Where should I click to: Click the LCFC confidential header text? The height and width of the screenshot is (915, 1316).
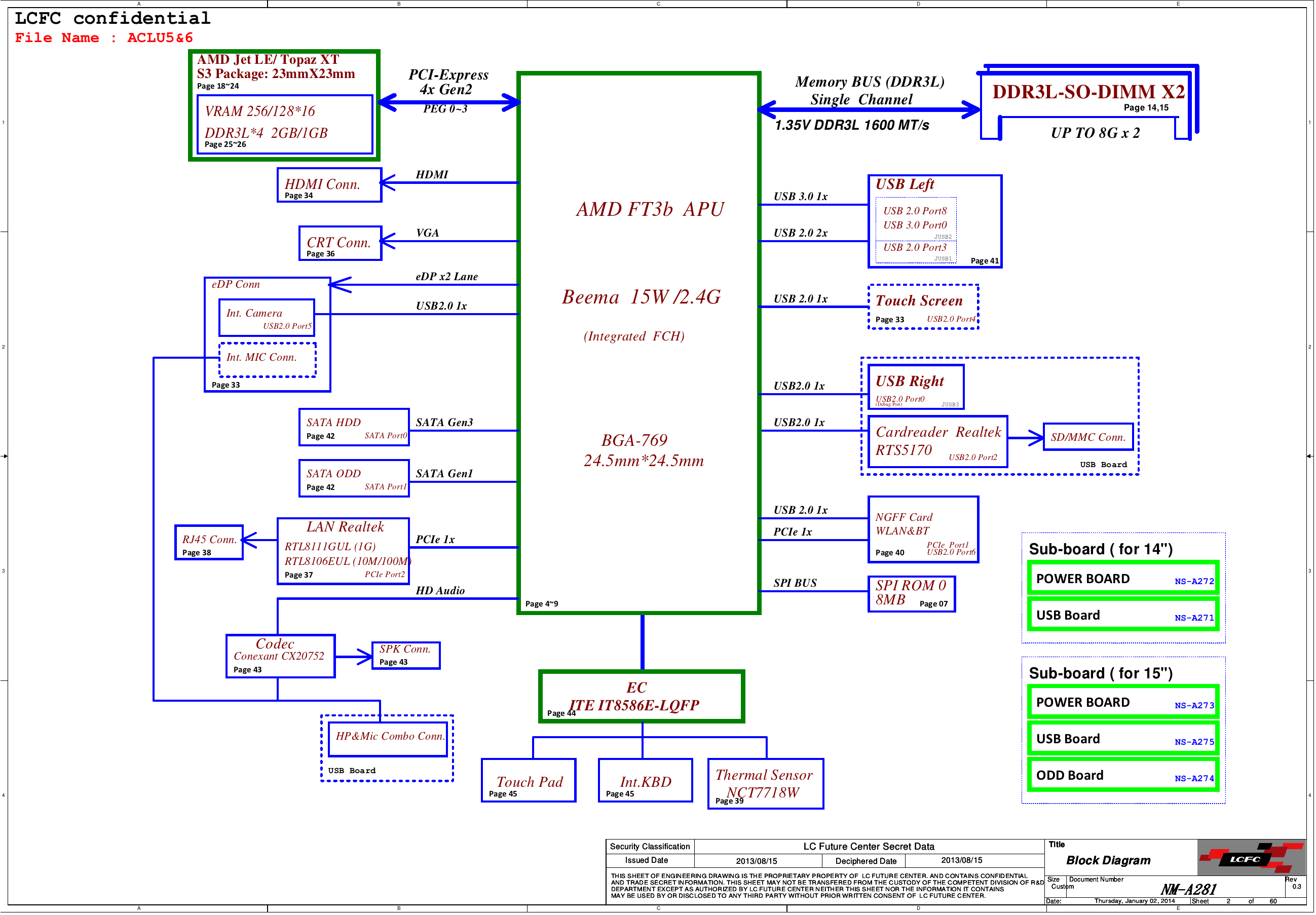click(112, 18)
